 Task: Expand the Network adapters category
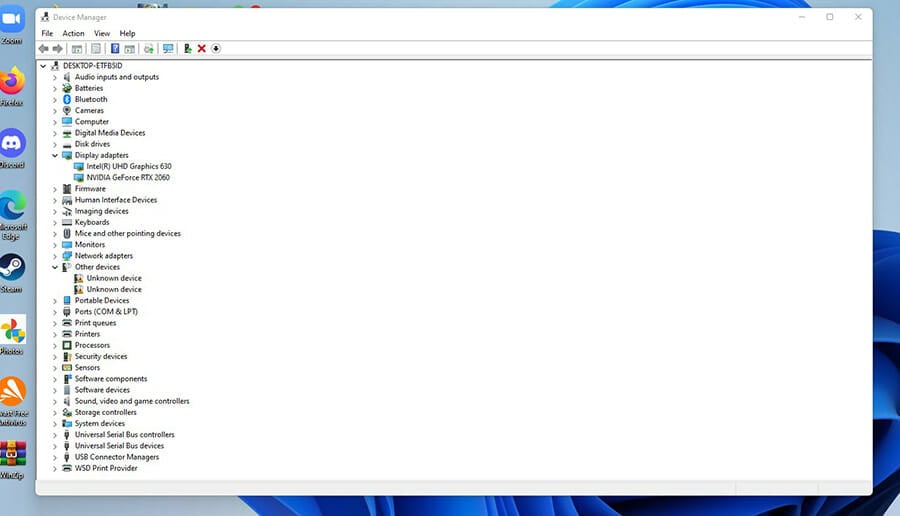click(55, 257)
